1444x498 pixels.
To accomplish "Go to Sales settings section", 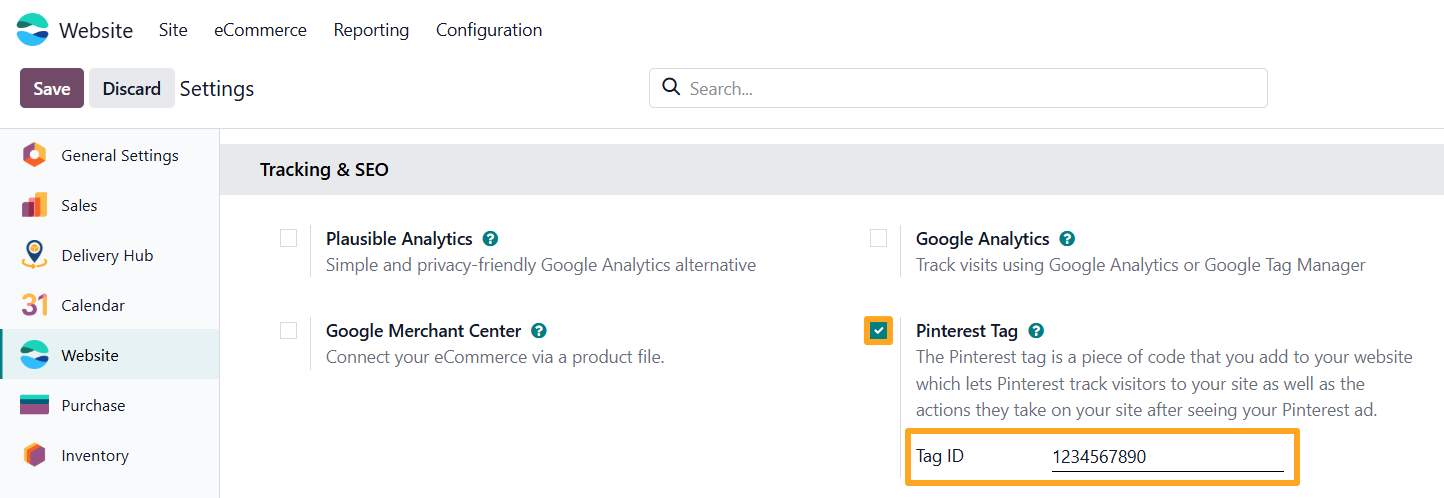I will coord(110,205).
